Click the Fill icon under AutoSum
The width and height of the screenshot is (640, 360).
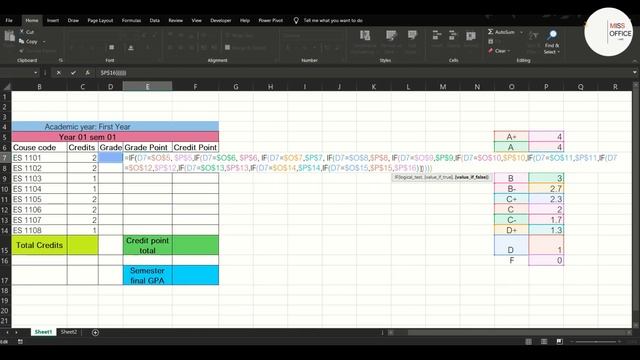(x=491, y=42)
